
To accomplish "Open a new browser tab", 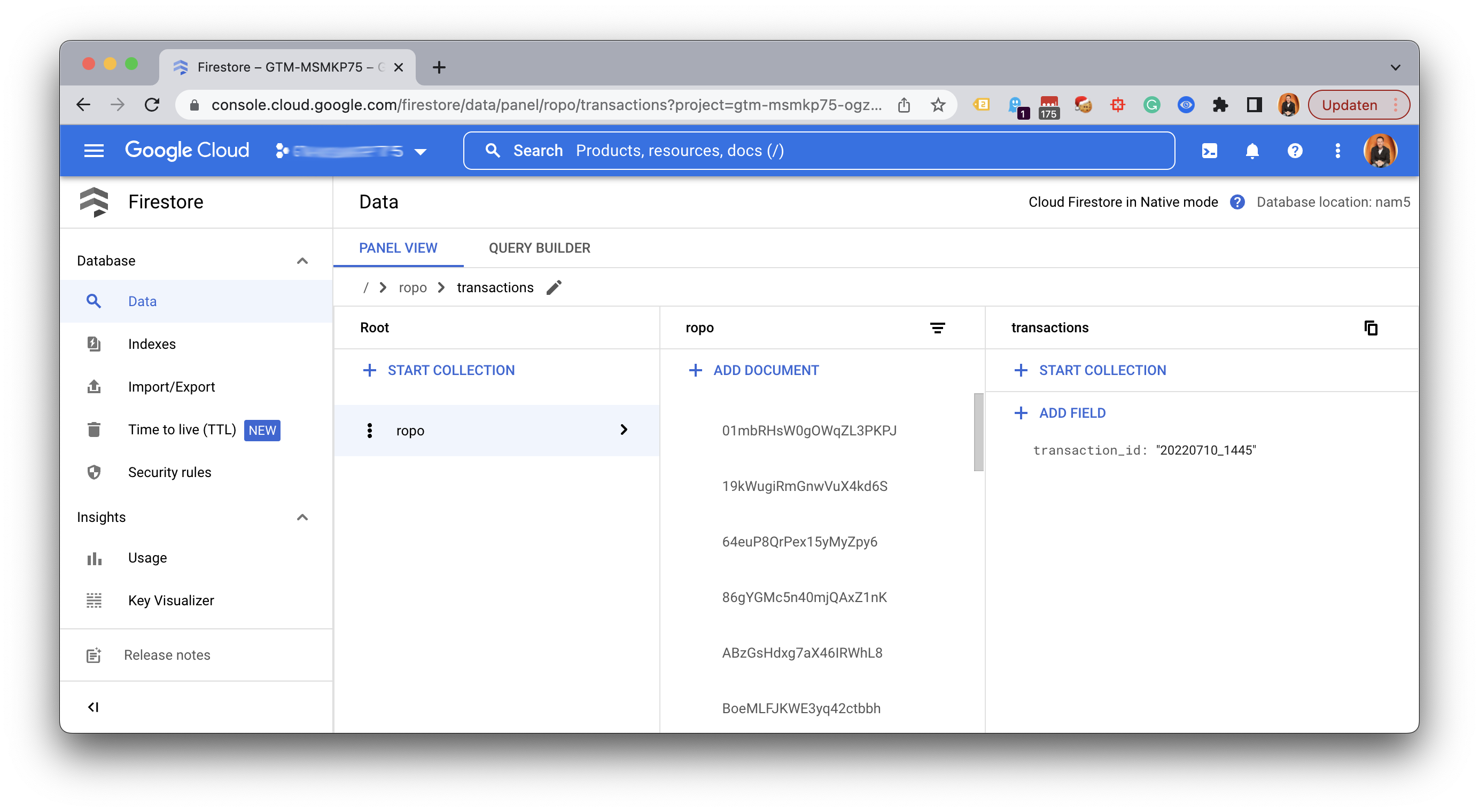I will click(x=439, y=67).
